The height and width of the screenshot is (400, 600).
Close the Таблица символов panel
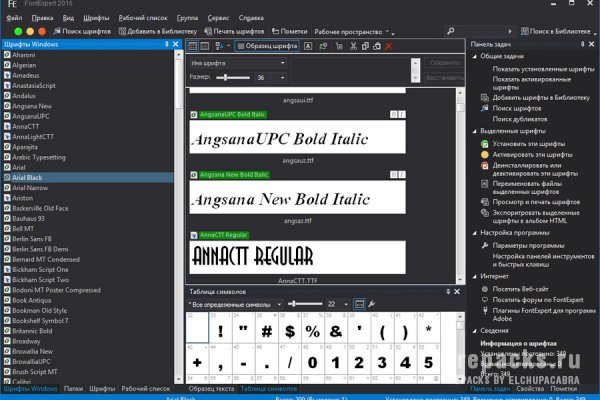(x=457, y=292)
